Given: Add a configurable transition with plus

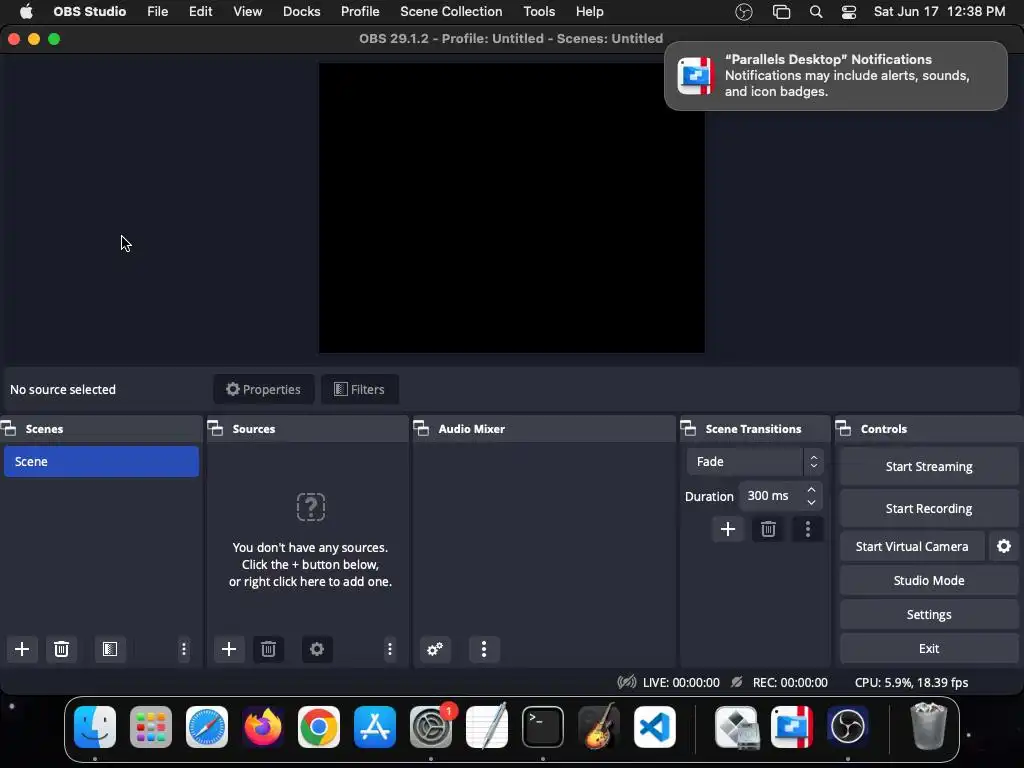Looking at the screenshot, I should 728,529.
